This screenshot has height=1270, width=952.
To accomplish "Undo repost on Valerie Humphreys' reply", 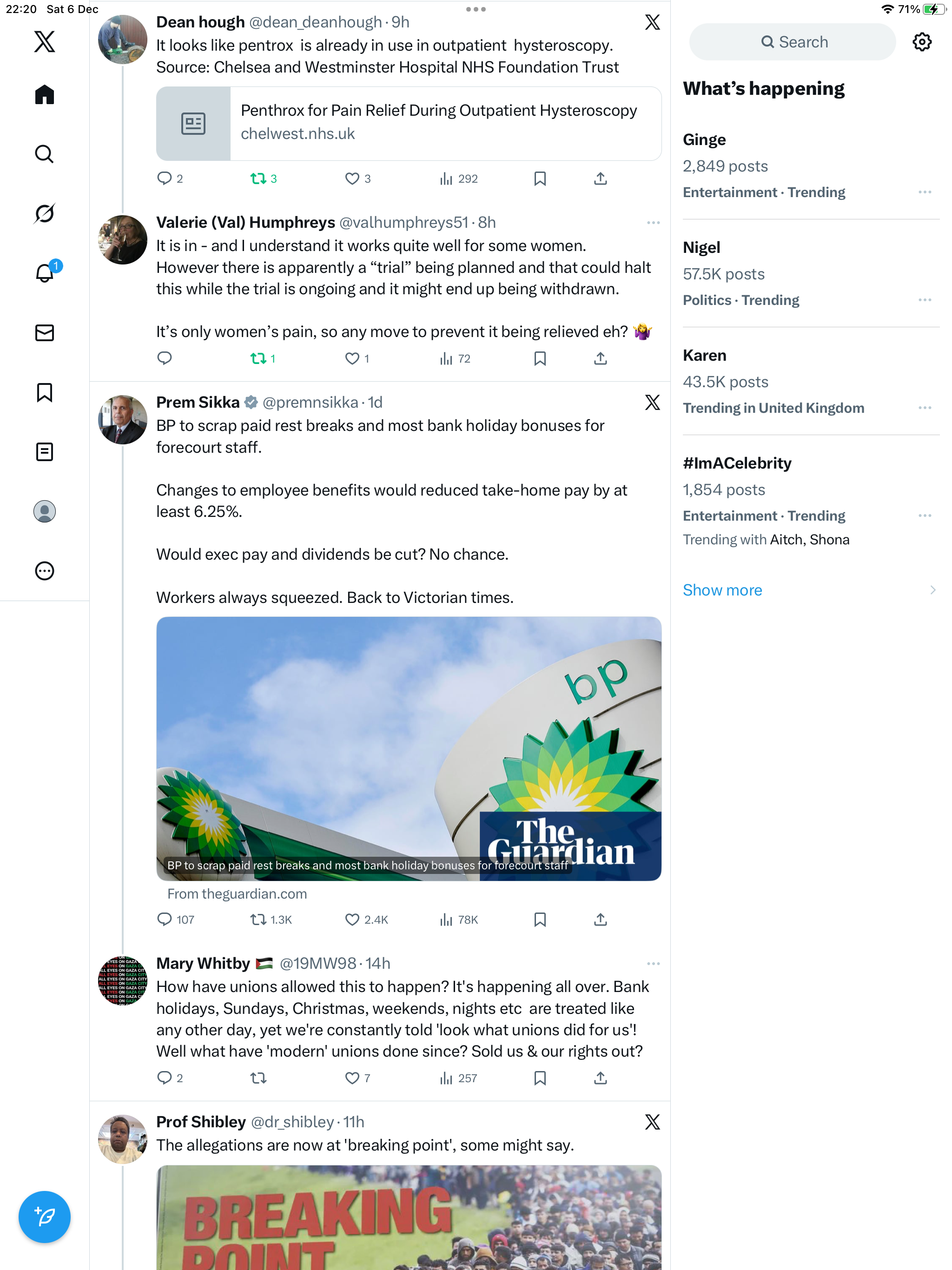I will pos(258,359).
